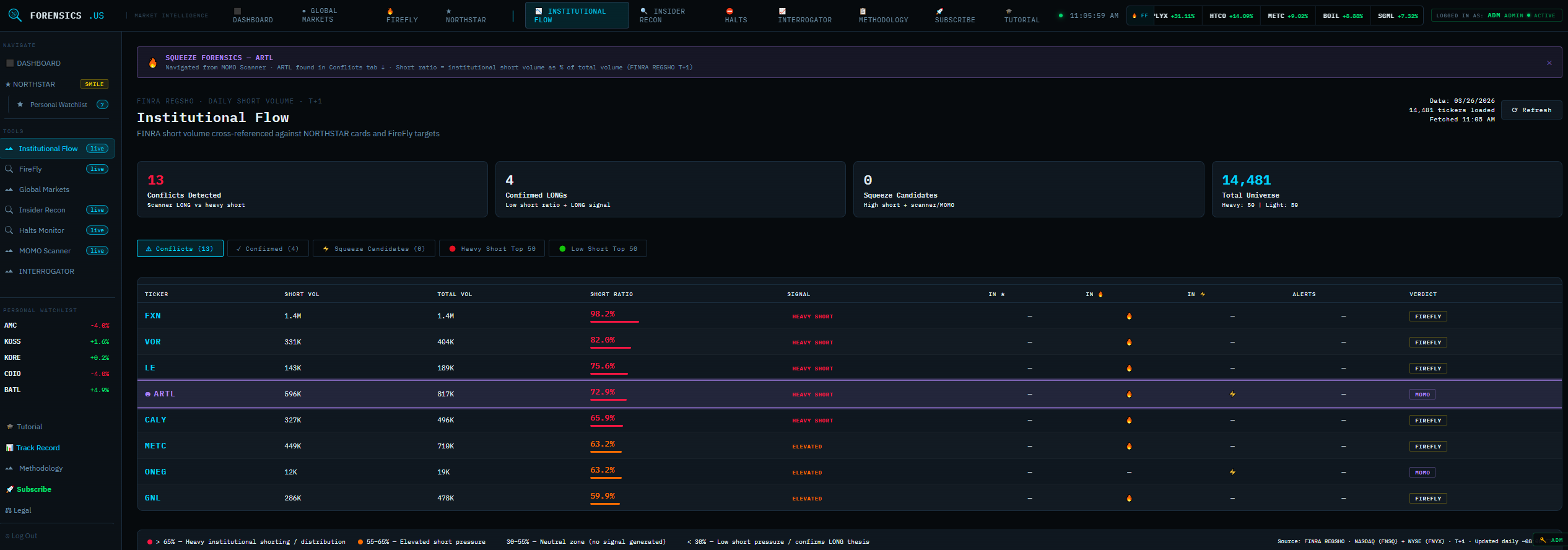
Task: Sort table by Short Ratio column header
Action: (611, 294)
